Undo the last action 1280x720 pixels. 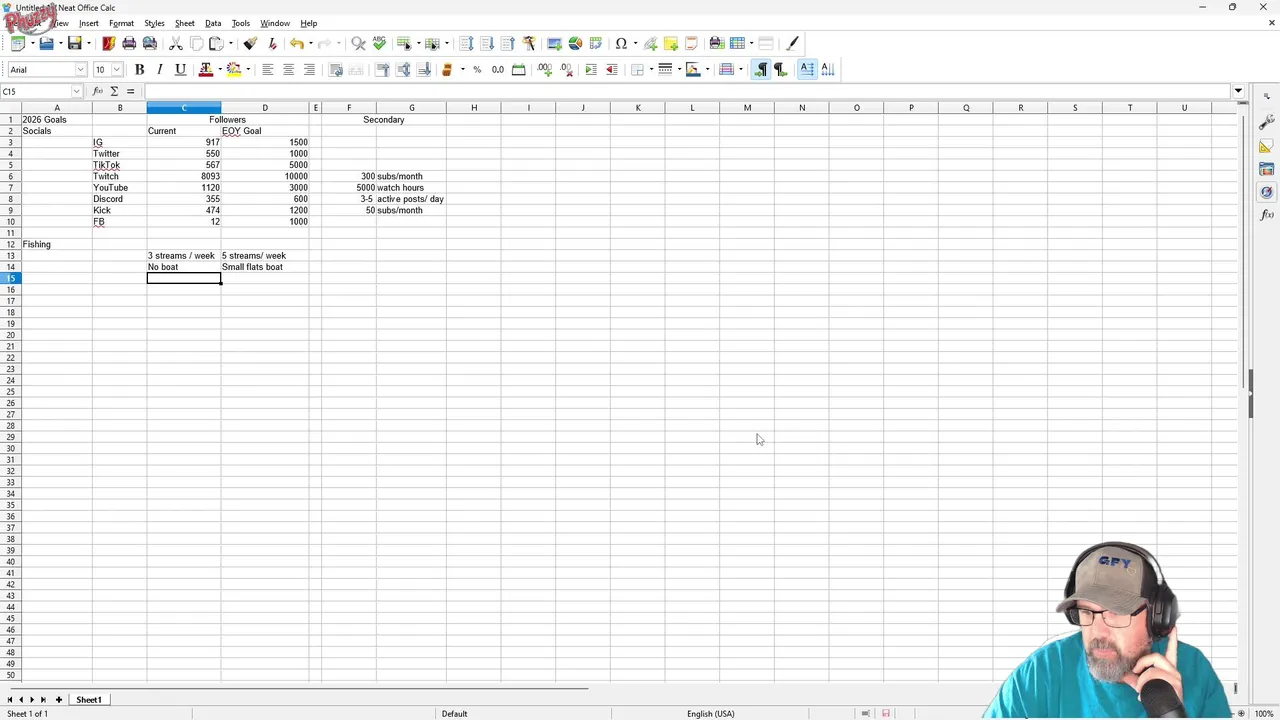[x=297, y=43]
